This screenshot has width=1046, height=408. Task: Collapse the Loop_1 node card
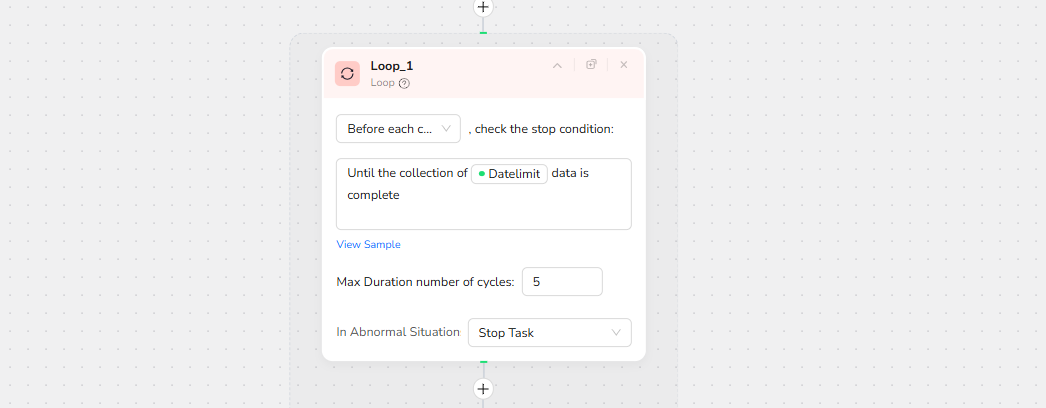[x=557, y=65]
